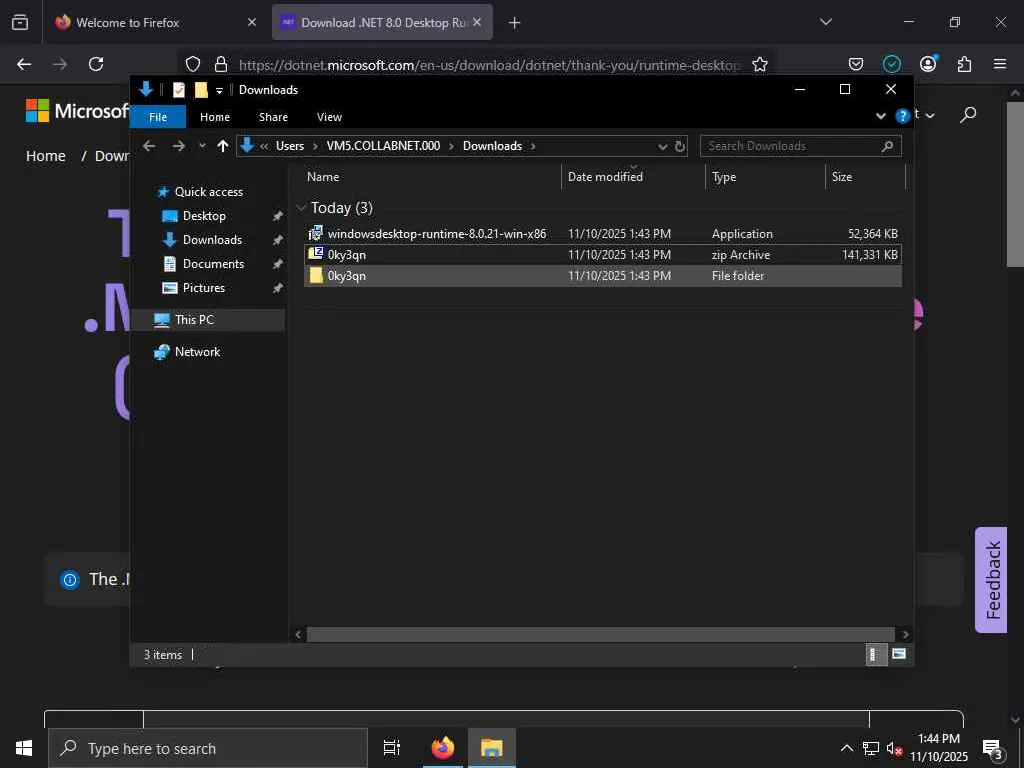Reload the Firefox page
The width and height of the screenshot is (1024, 768).
pos(96,64)
